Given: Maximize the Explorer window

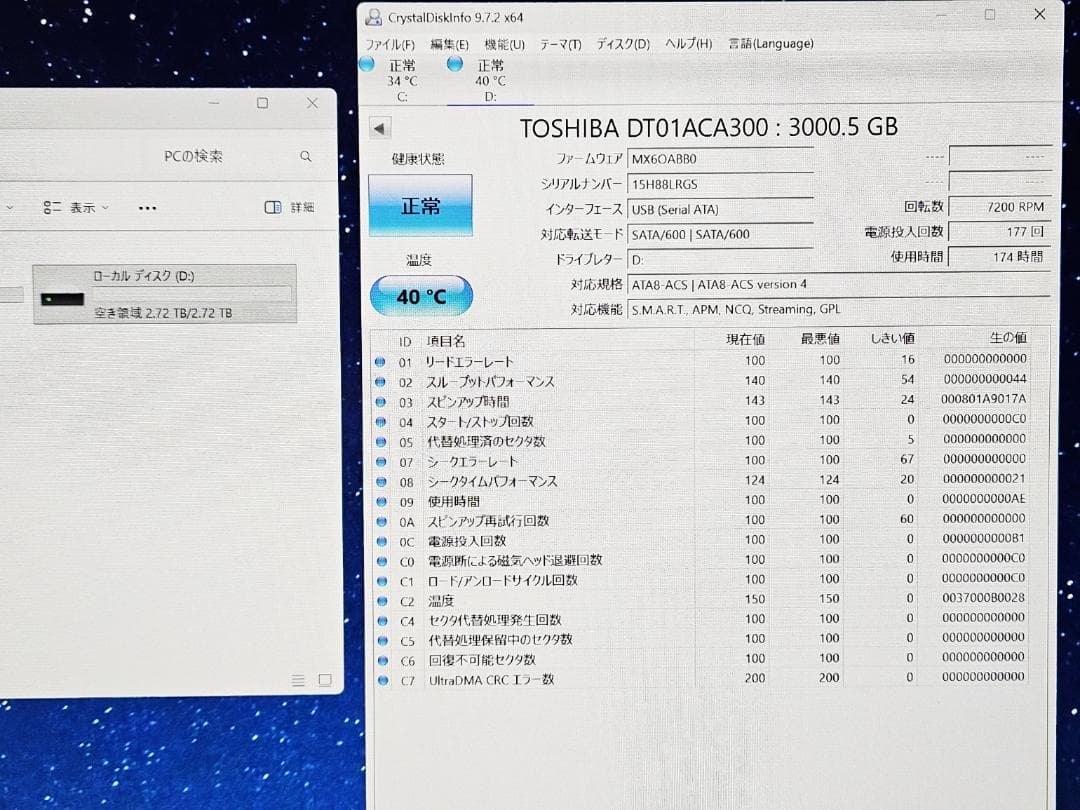Looking at the screenshot, I should pos(262,103).
